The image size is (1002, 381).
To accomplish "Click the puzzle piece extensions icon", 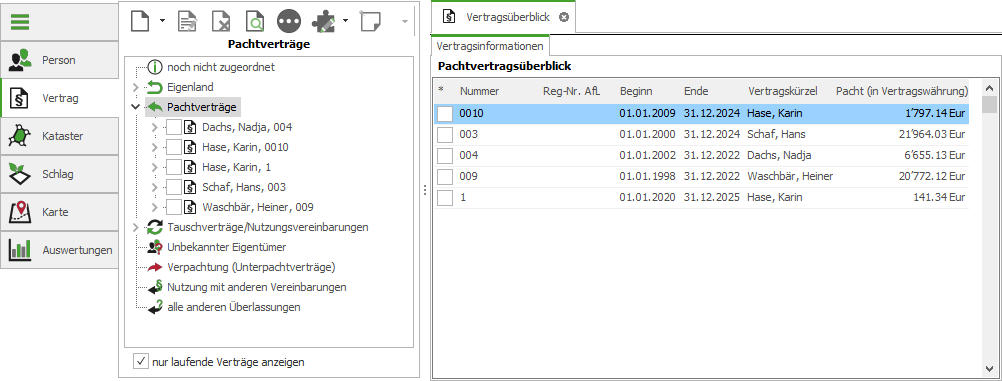I will (x=325, y=21).
